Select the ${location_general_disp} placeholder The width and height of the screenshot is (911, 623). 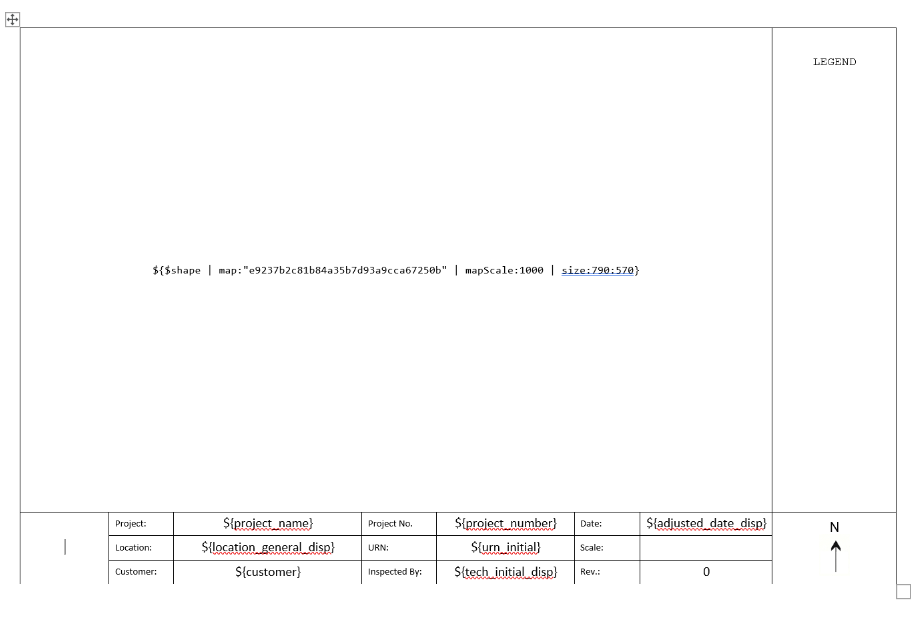(x=268, y=547)
